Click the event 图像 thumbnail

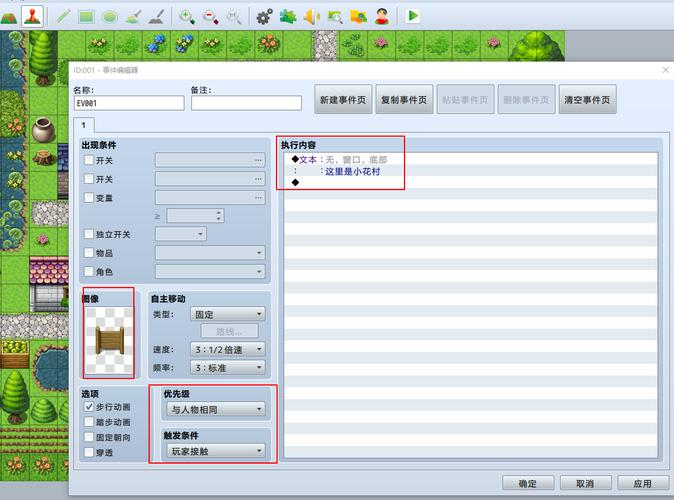pyautogui.click(x=109, y=340)
